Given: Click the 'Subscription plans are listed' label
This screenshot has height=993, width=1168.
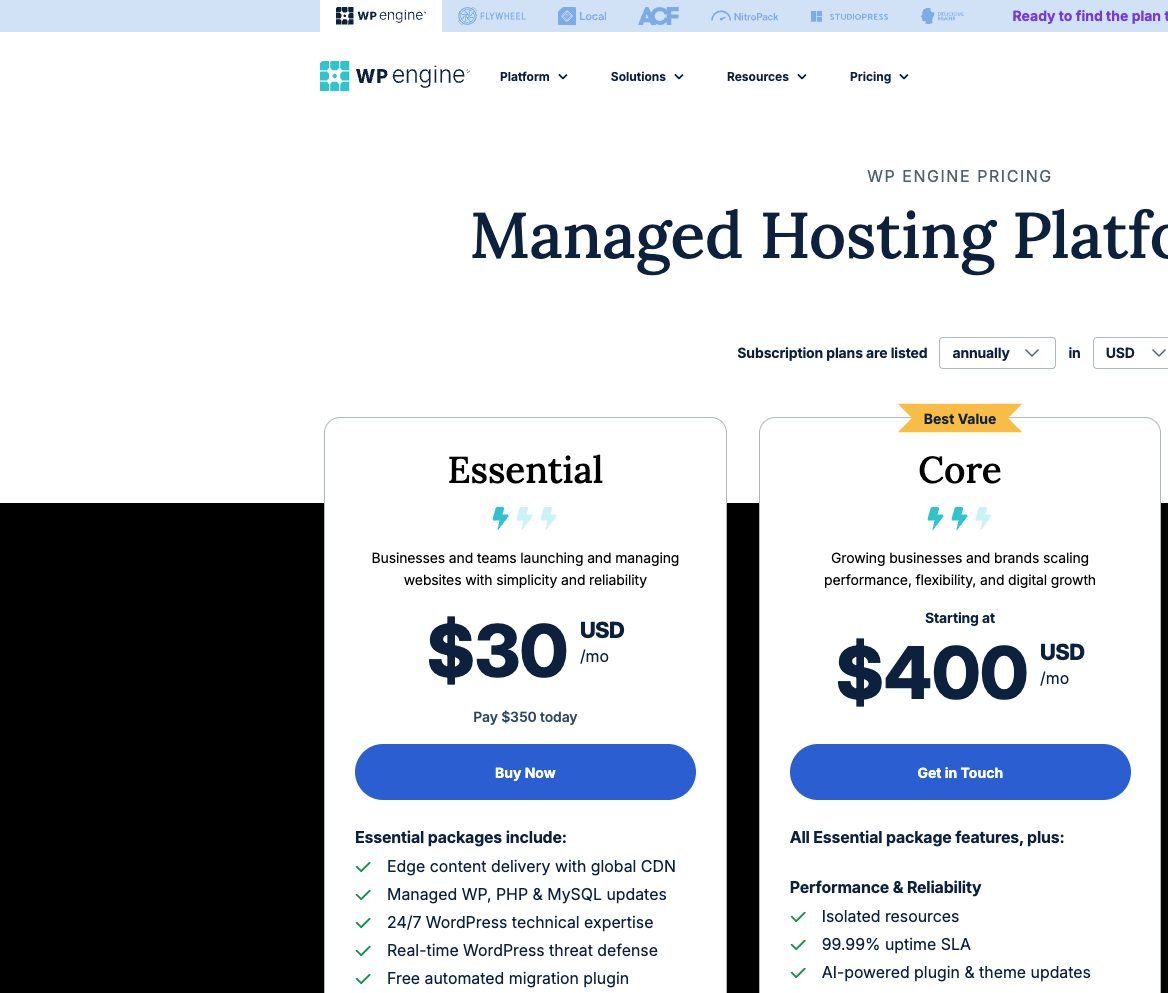Looking at the screenshot, I should (832, 353).
